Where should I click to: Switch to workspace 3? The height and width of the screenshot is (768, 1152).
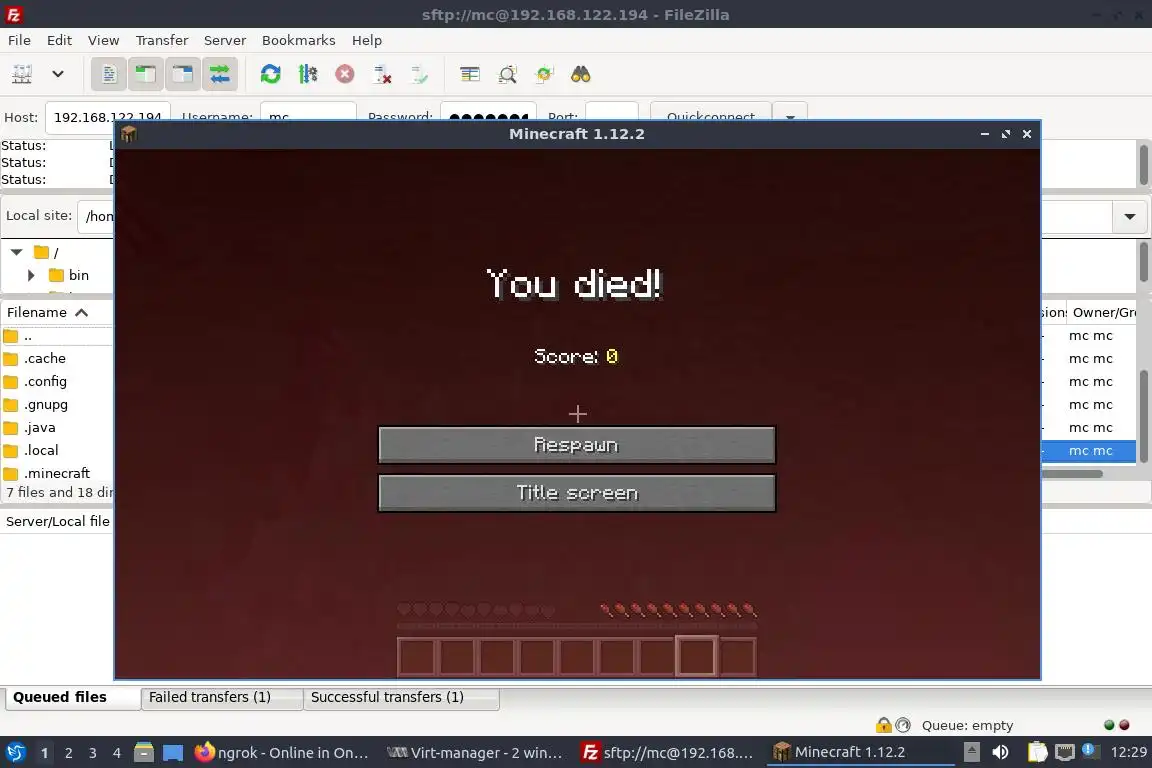pyautogui.click(x=93, y=753)
